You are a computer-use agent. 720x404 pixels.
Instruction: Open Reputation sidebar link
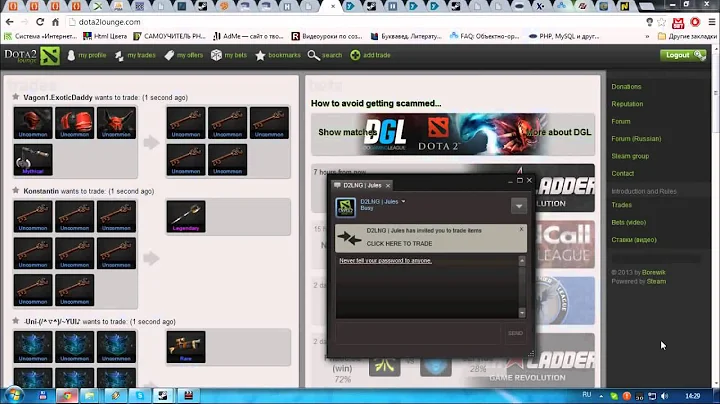(627, 104)
